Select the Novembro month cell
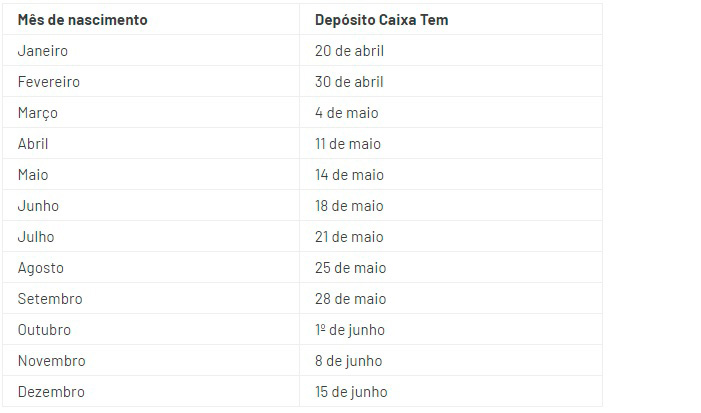 click(151, 360)
